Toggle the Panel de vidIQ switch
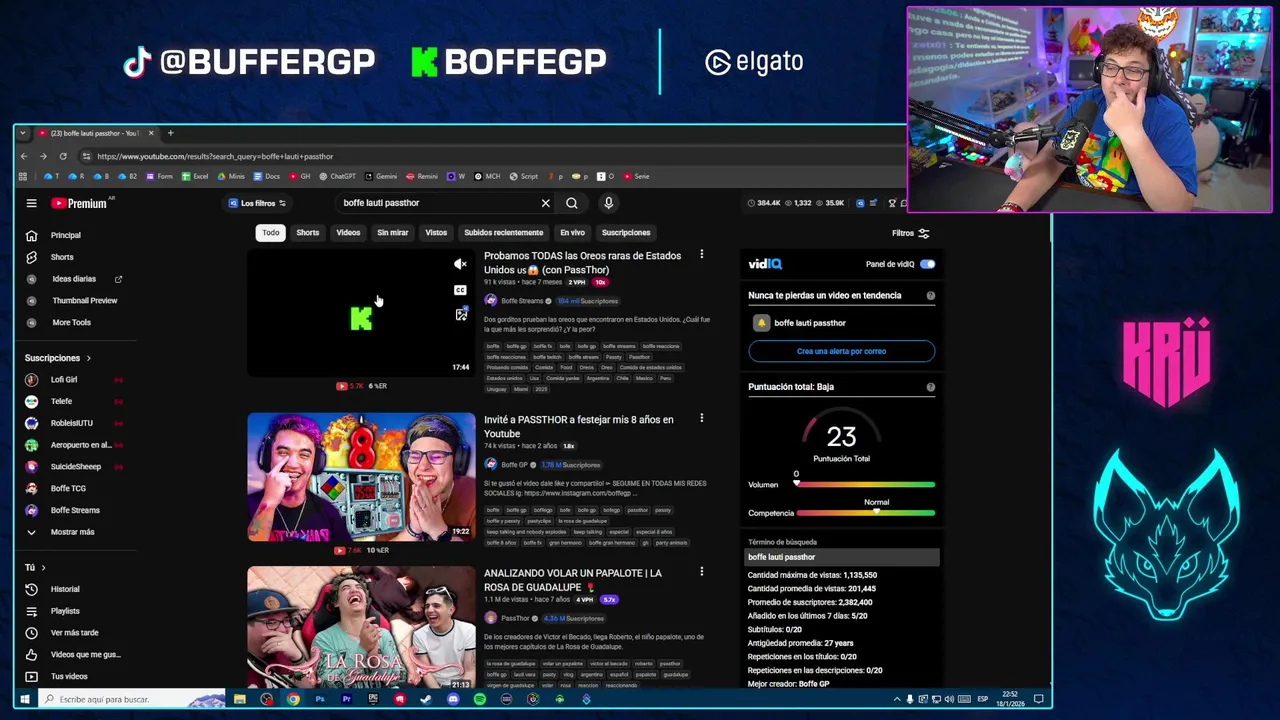Image resolution: width=1280 pixels, height=720 pixels. (927, 264)
